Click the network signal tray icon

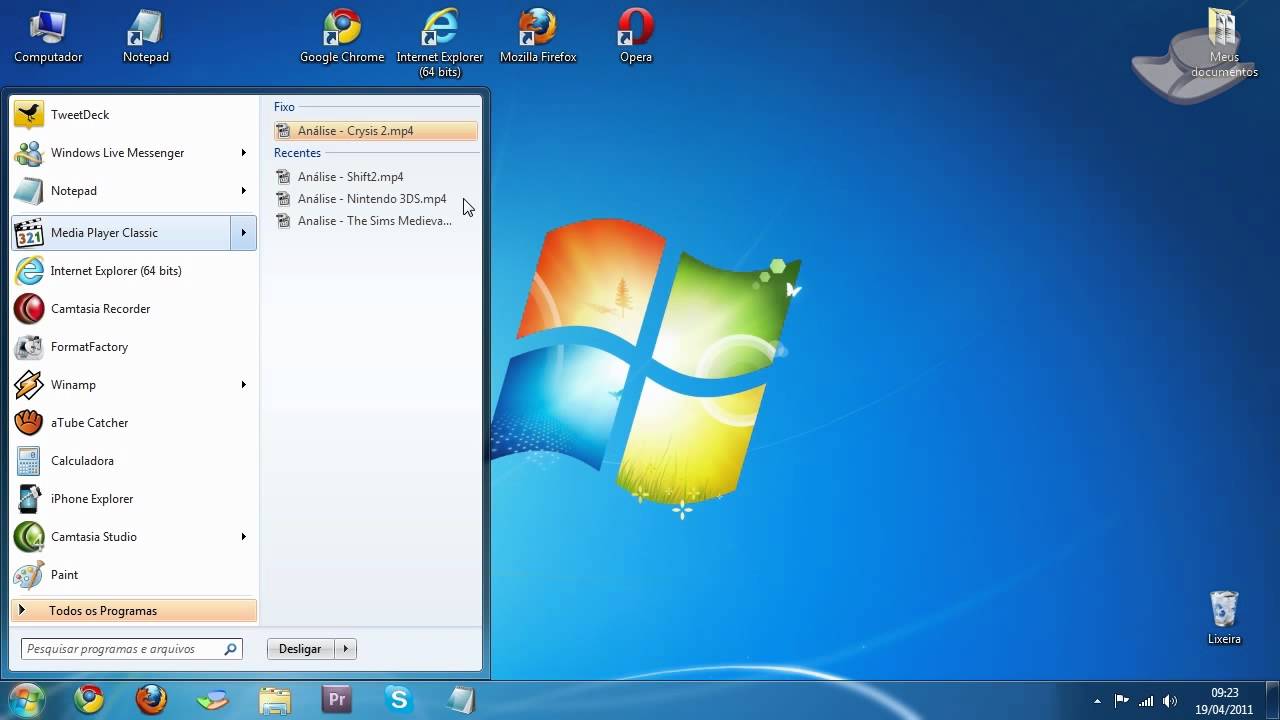pyautogui.click(x=1146, y=701)
